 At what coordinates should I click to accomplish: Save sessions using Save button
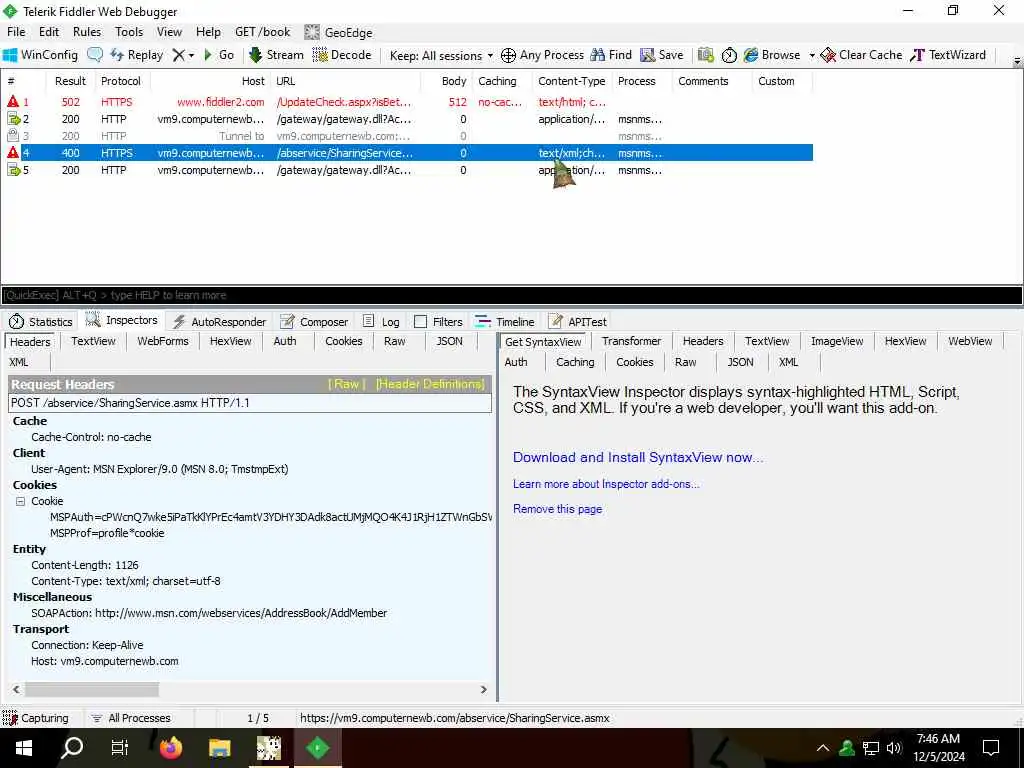pyautogui.click(x=662, y=55)
